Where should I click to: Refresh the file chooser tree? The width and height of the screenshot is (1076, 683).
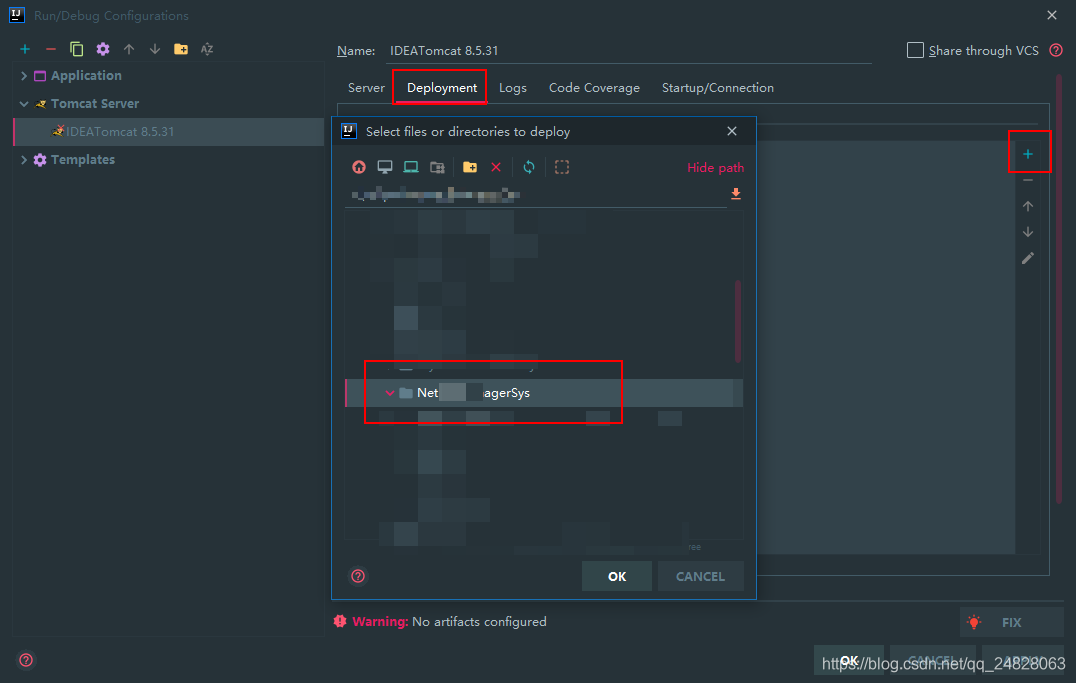(529, 167)
